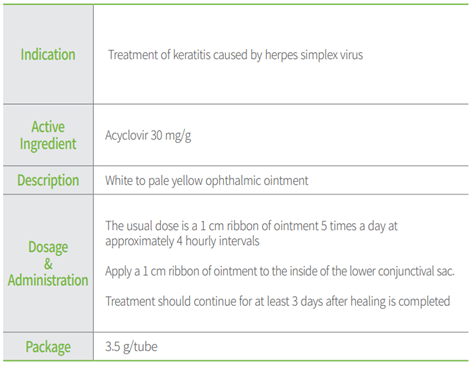Click 'healing is completed' phrase
The width and height of the screenshot is (474, 366).
(400, 301)
